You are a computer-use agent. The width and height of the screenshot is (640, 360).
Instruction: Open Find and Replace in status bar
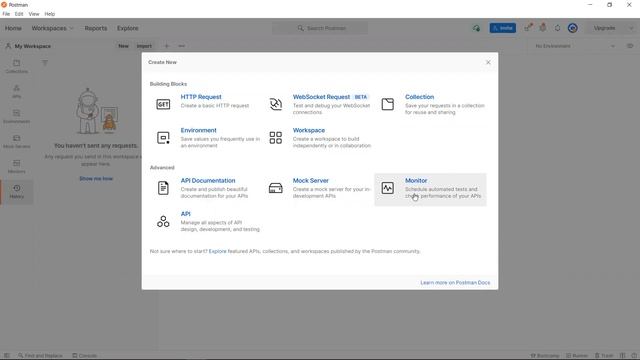point(40,356)
